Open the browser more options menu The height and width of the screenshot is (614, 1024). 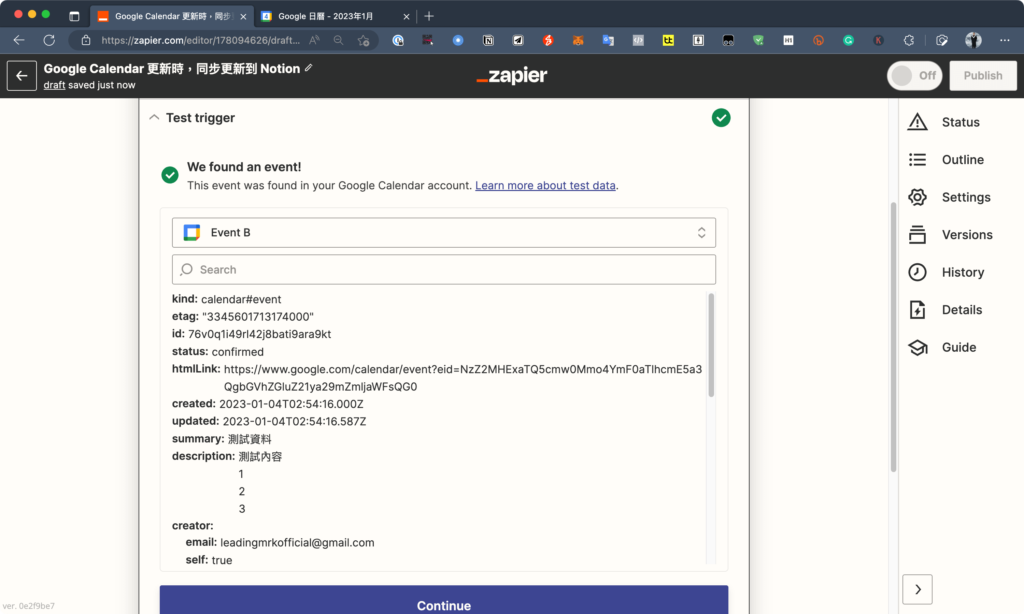[1004, 40]
